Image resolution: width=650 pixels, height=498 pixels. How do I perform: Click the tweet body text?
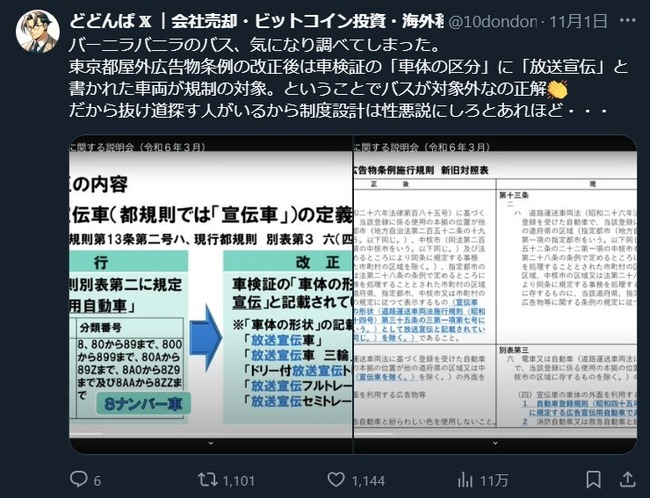[x=348, y=78]
